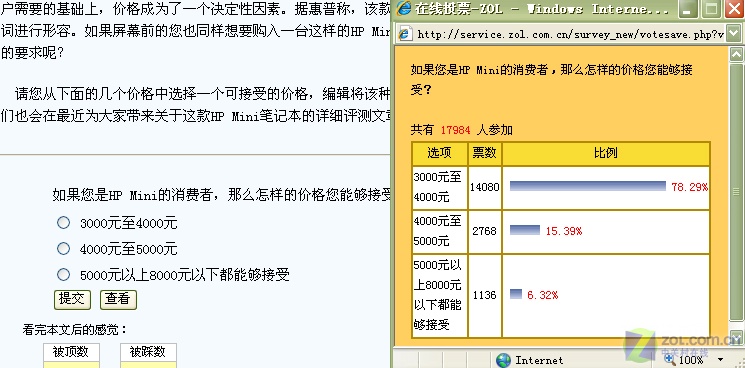
Task: Click the 15.39% percentage text
Action: 564,231
